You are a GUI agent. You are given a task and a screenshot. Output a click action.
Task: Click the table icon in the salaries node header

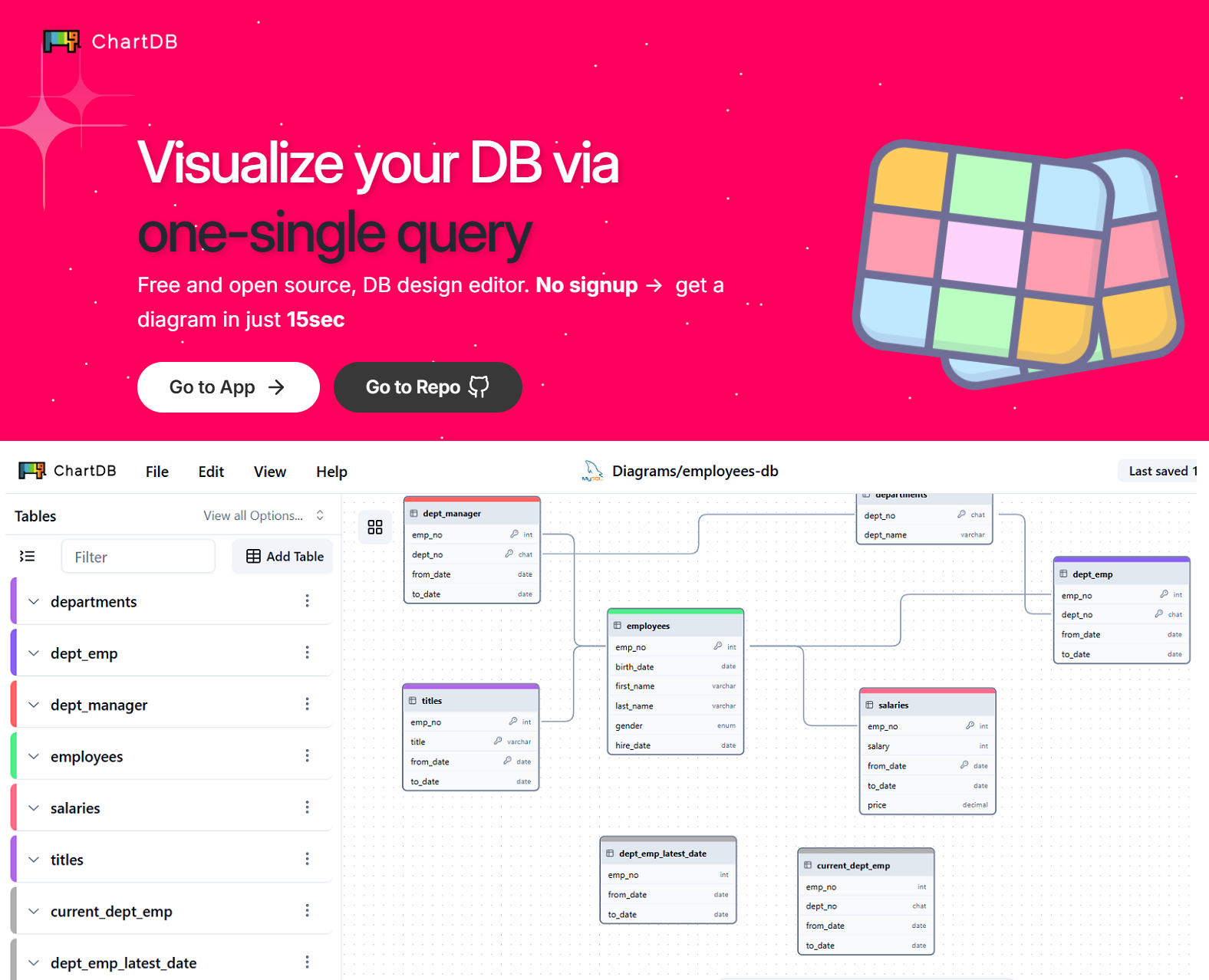point(869,705)
